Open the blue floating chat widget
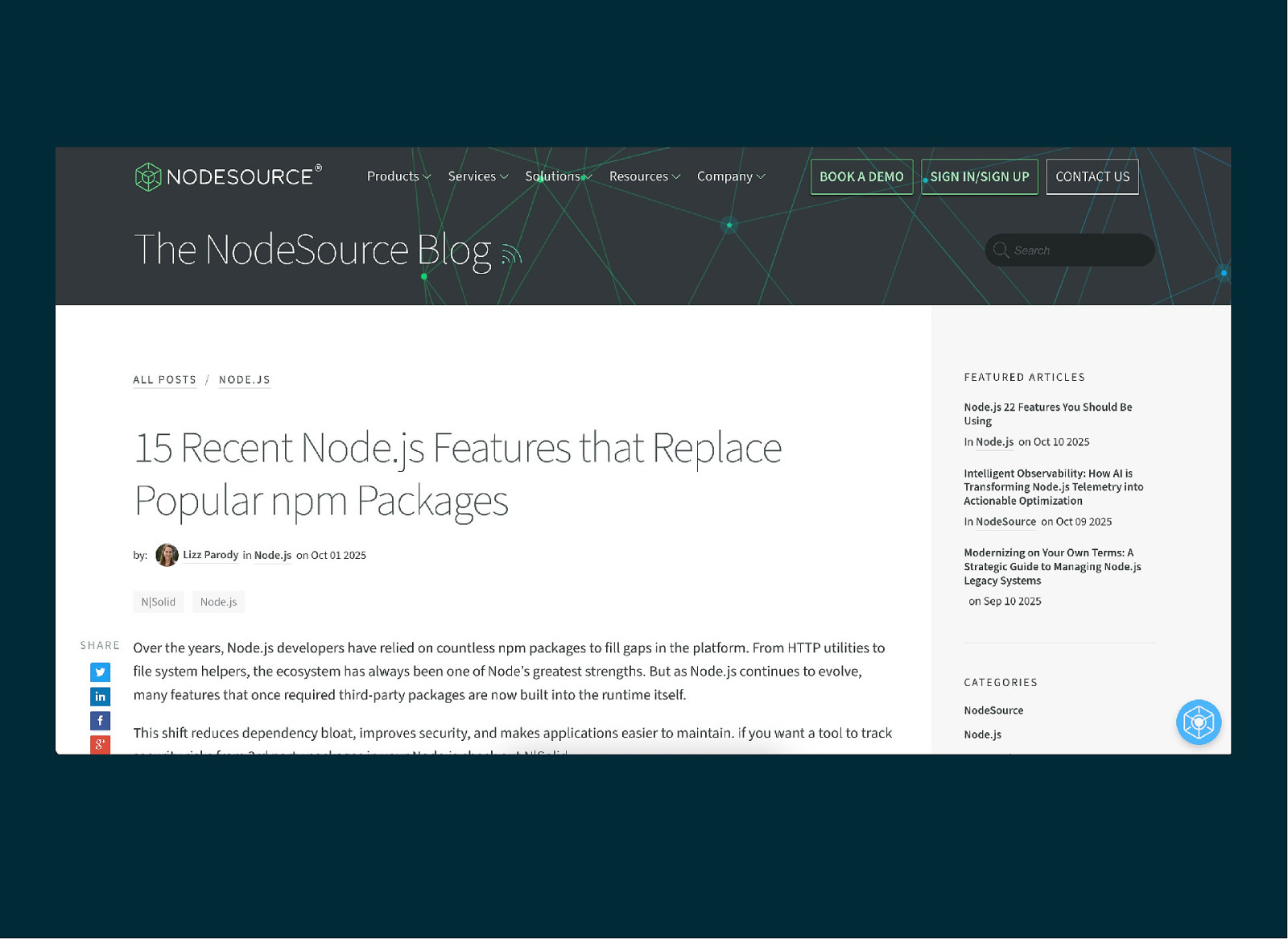1288x939 pixels. pyautogui.click(x=1198, y=722)
